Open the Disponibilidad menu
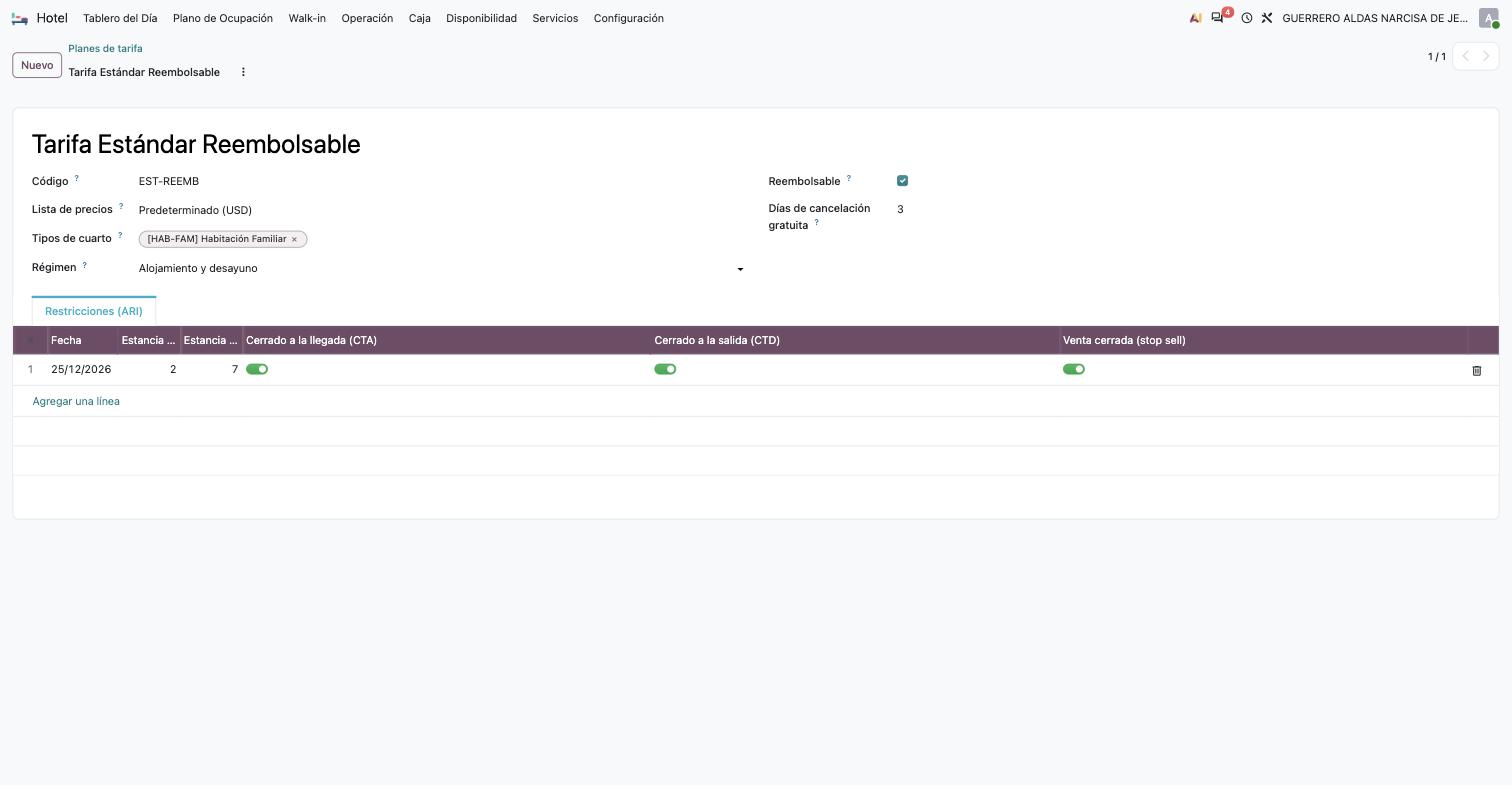The height and width of the screenshot is (785, 1512). 481,18
